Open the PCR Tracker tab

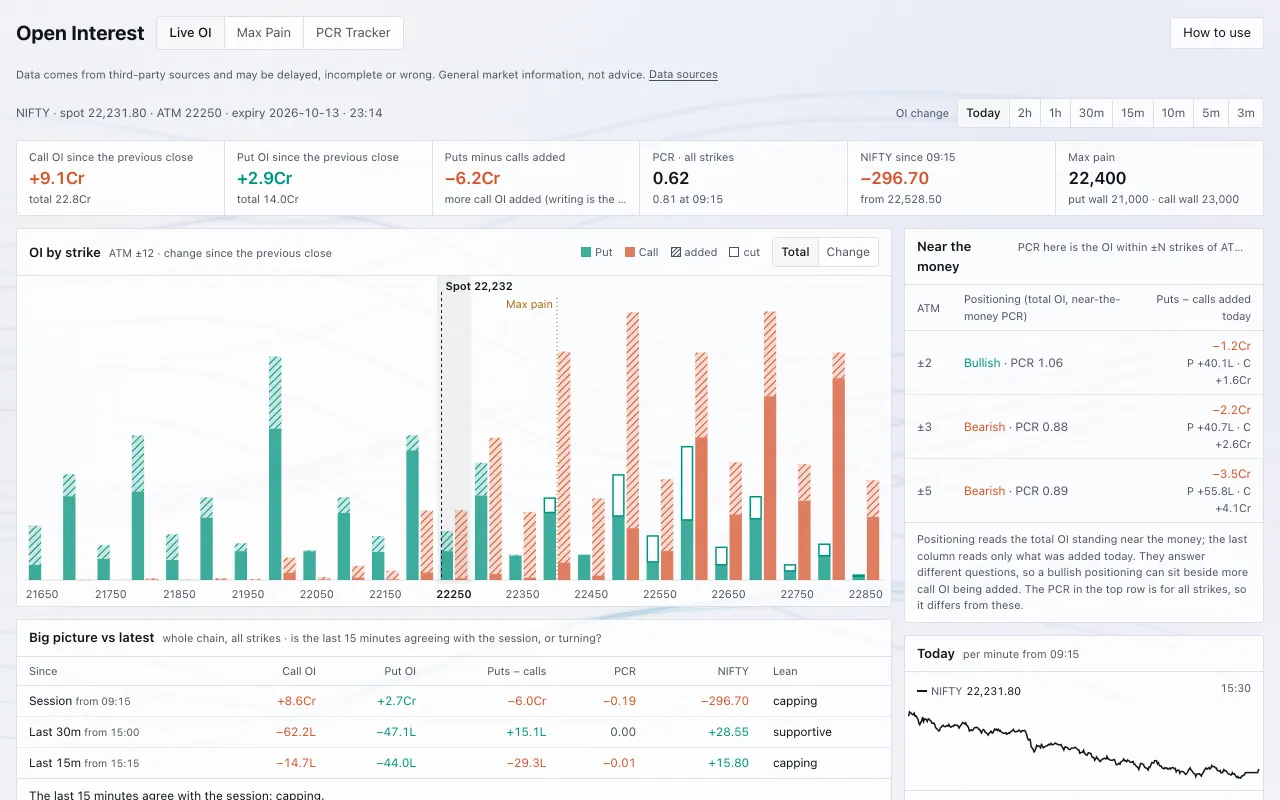point(353,33)
